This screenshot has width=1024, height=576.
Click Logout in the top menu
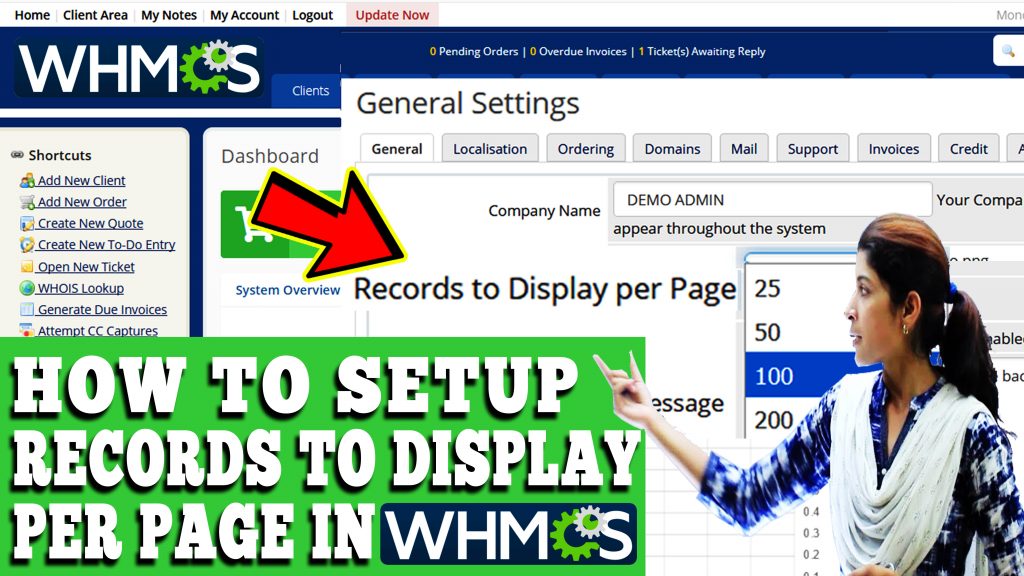click(312, 14)
